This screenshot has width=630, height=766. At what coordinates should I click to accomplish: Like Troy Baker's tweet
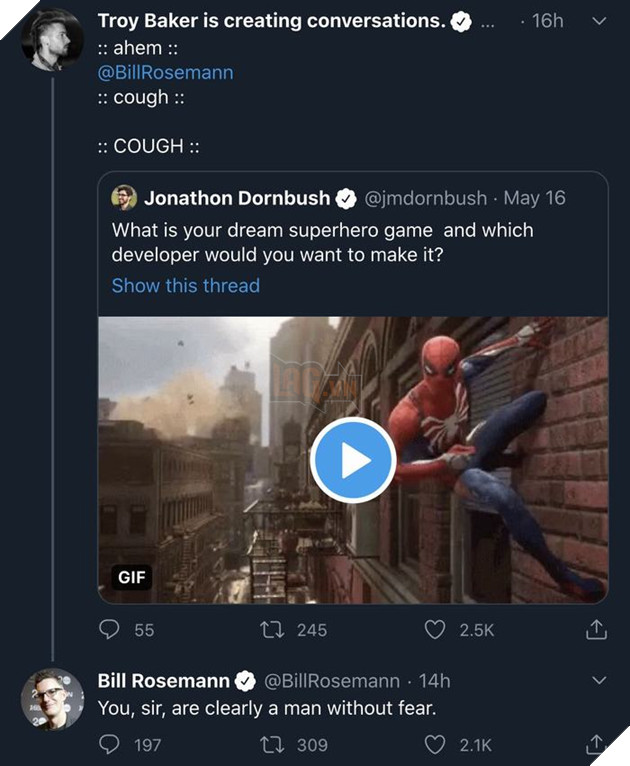pyautogui.click(x=434, y=630)
